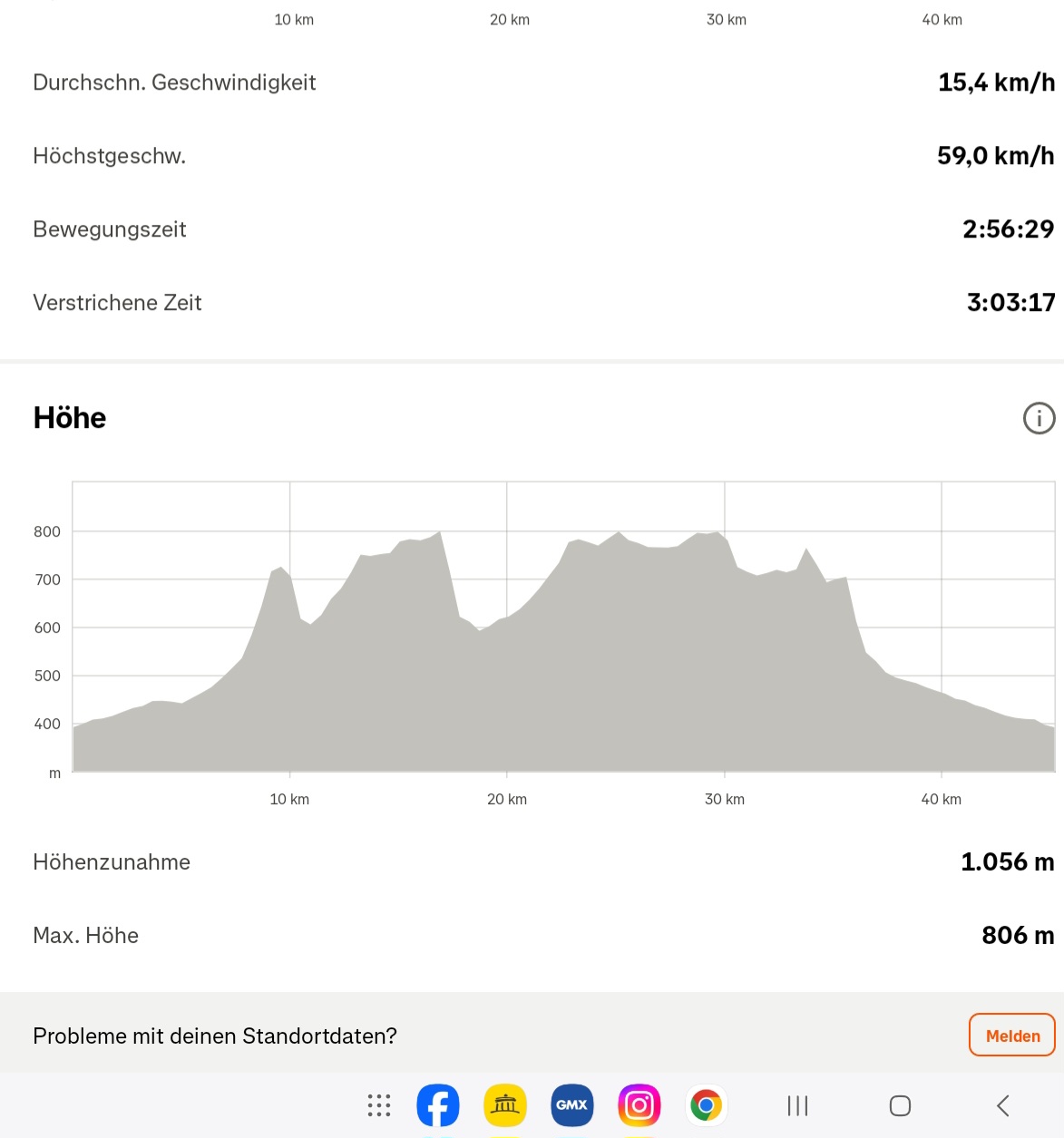Tap the Höchstgeschw. 59,0 km/h value
Viewport: 1064px width, 1138px height.
995,156
